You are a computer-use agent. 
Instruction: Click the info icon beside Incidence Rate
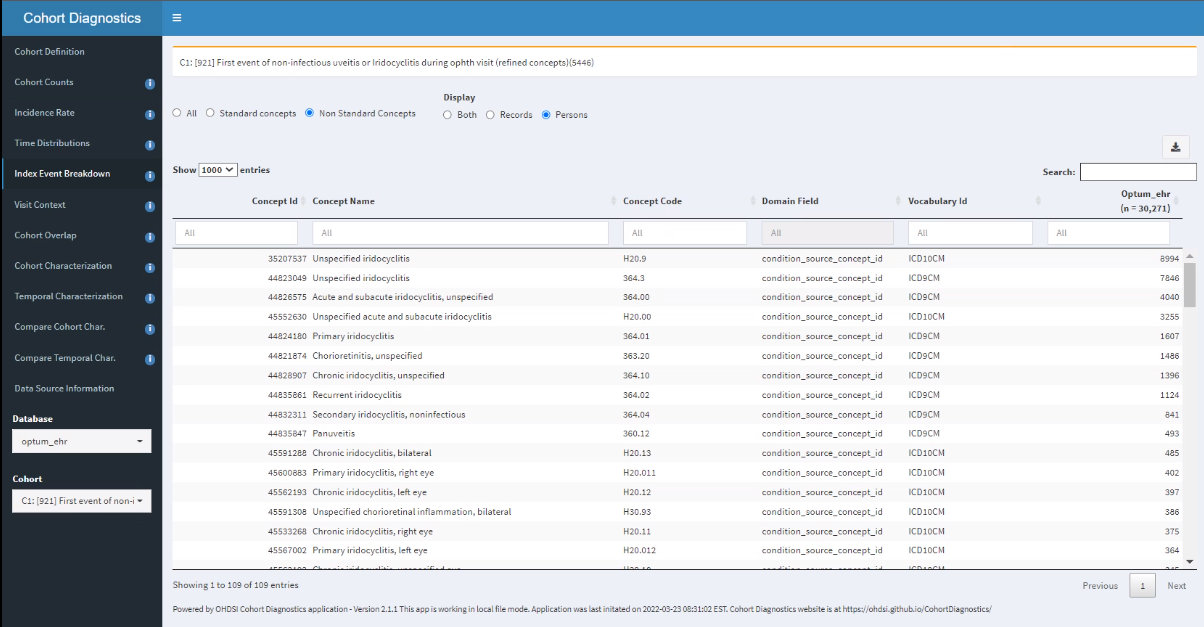pos(150,114)
